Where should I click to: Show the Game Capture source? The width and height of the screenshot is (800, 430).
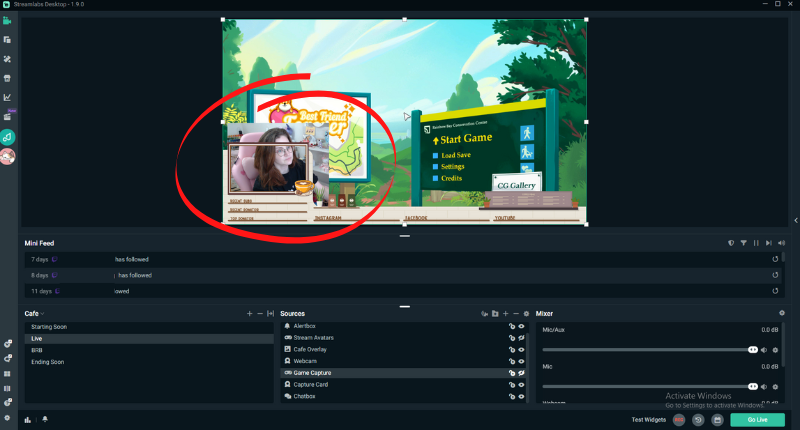pyautogui.click(x=521, y=373)
